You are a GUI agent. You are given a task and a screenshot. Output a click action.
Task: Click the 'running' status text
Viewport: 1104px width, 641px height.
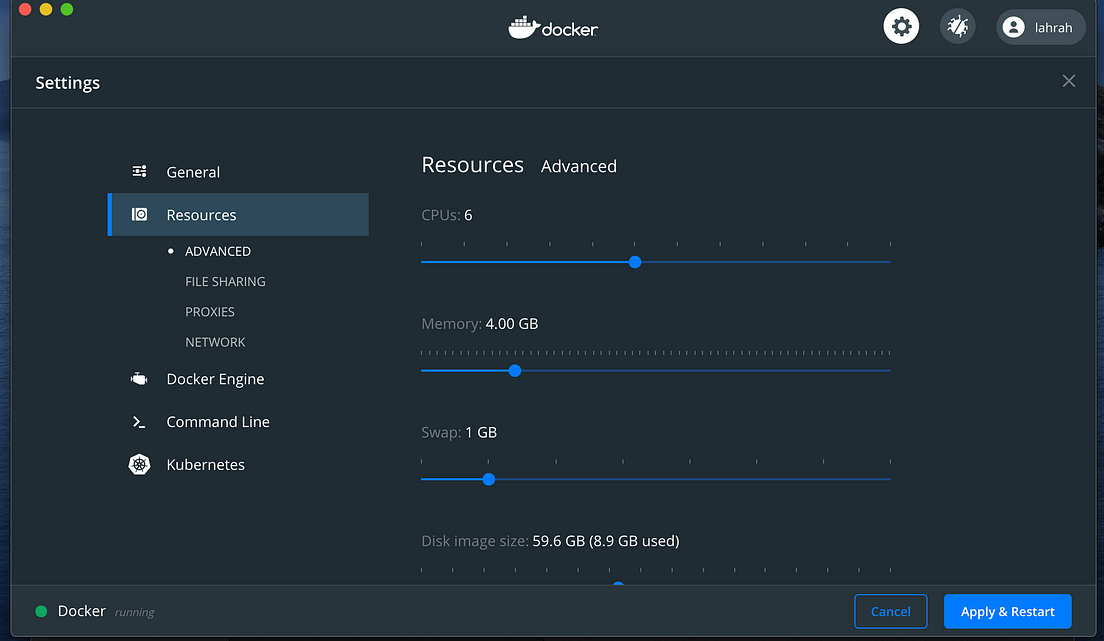click(134, 612)
